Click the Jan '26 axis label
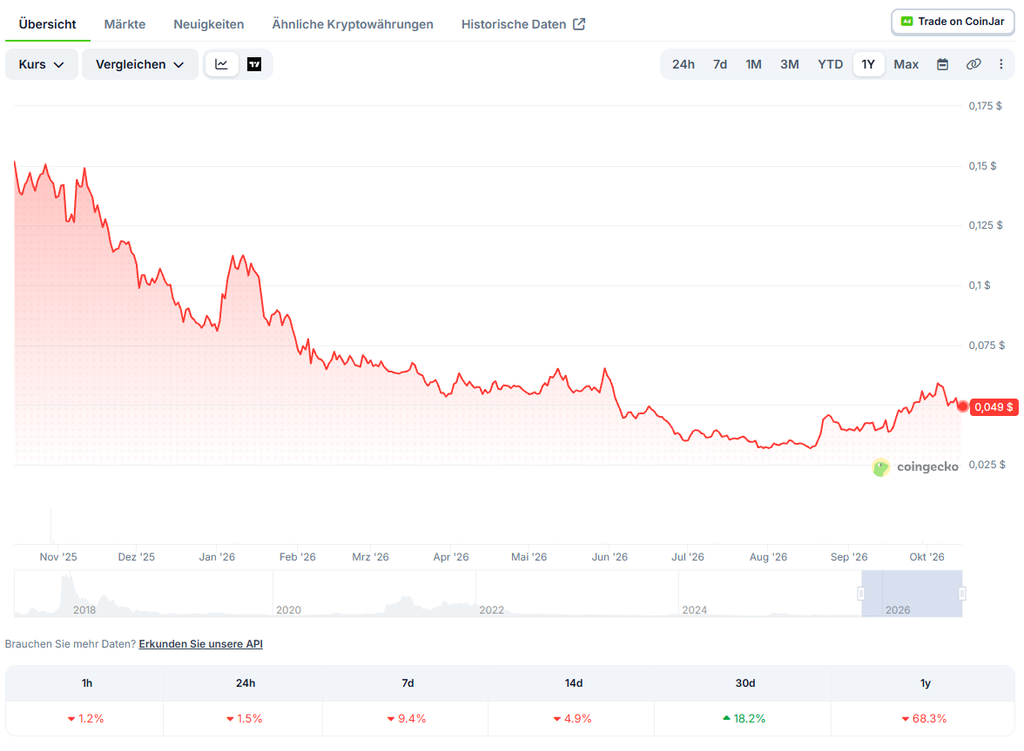 (217, 557)
